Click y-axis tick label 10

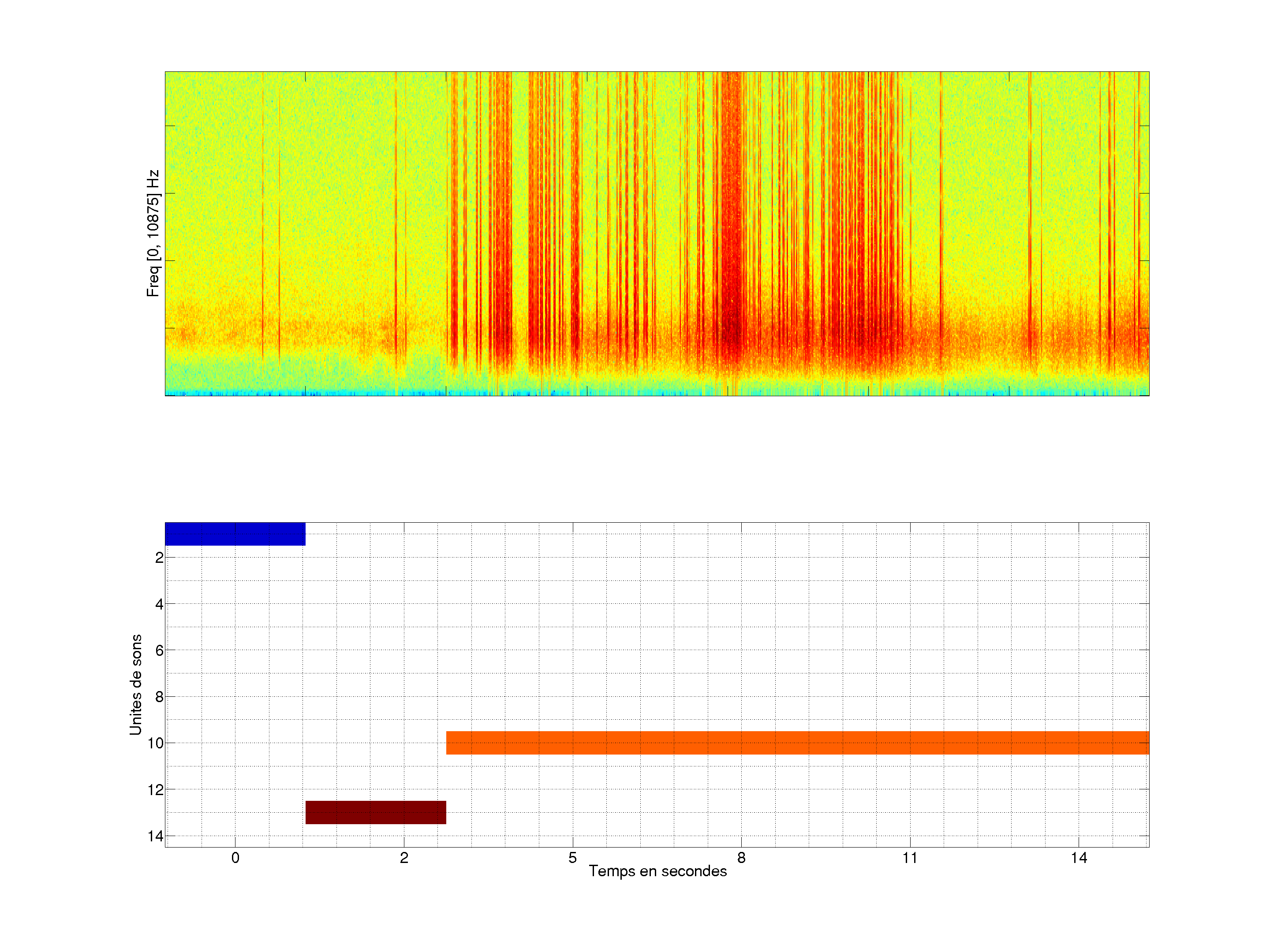tap(156, 744)
